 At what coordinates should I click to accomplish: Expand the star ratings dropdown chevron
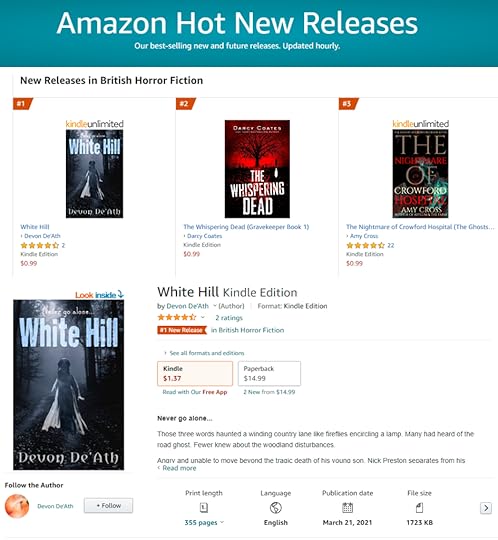pyautogui.click(x=203, y=317)
